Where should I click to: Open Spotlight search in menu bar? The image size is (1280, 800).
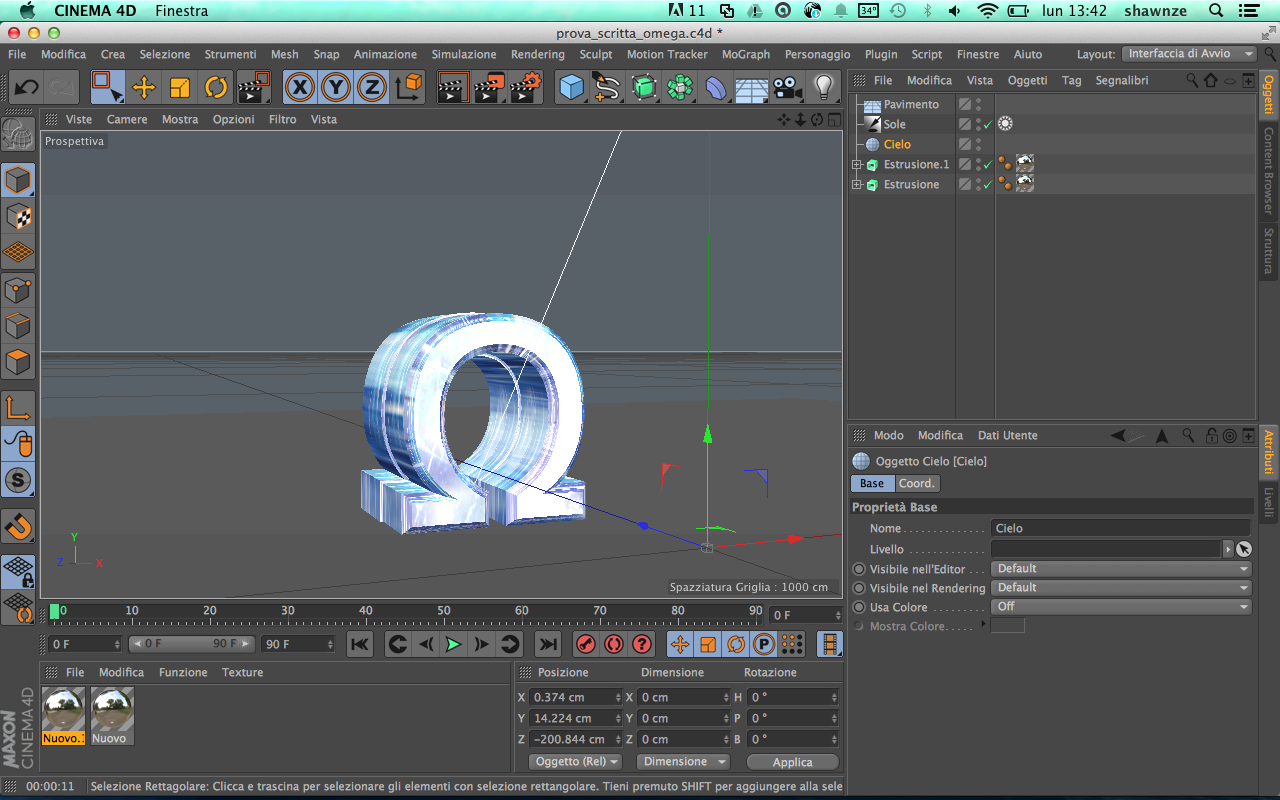[x=1216, y=11]
